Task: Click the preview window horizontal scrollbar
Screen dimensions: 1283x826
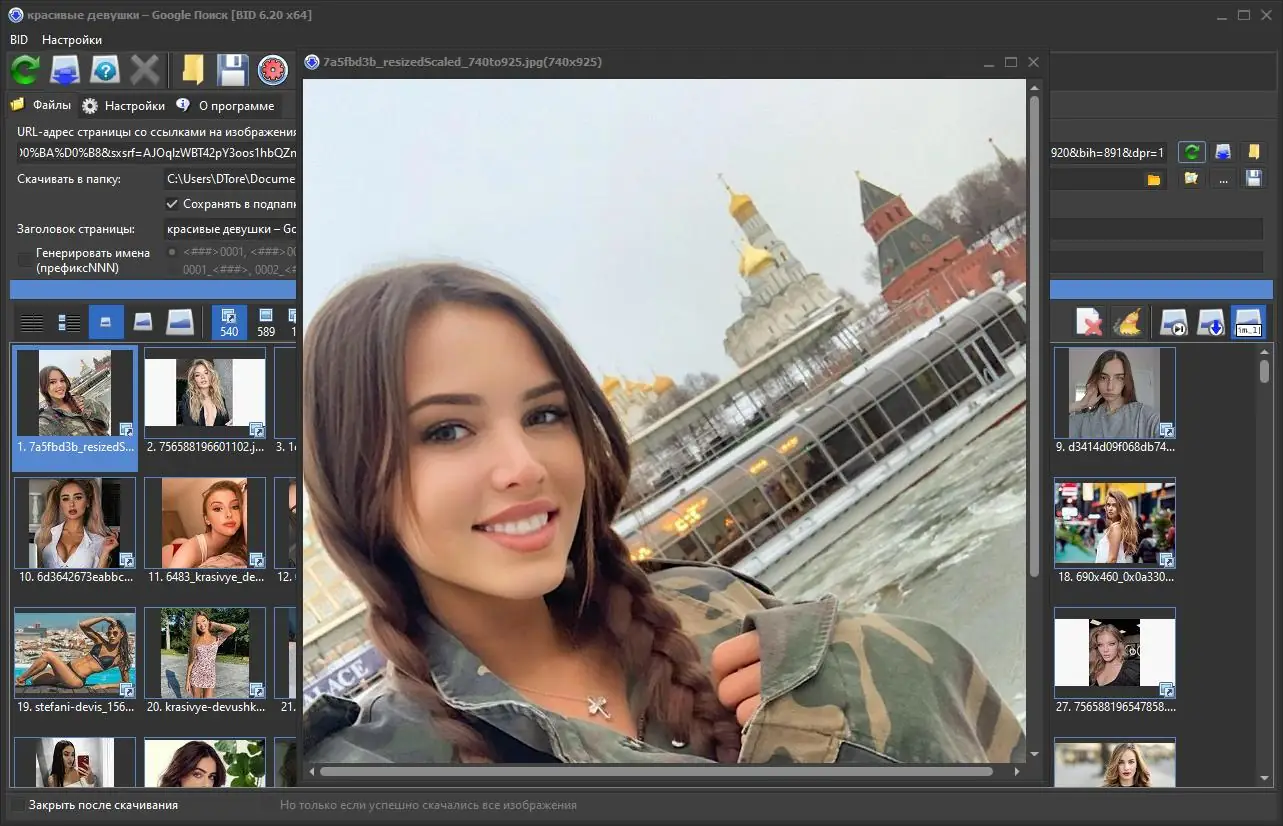Action: click(x=656, y=772)
